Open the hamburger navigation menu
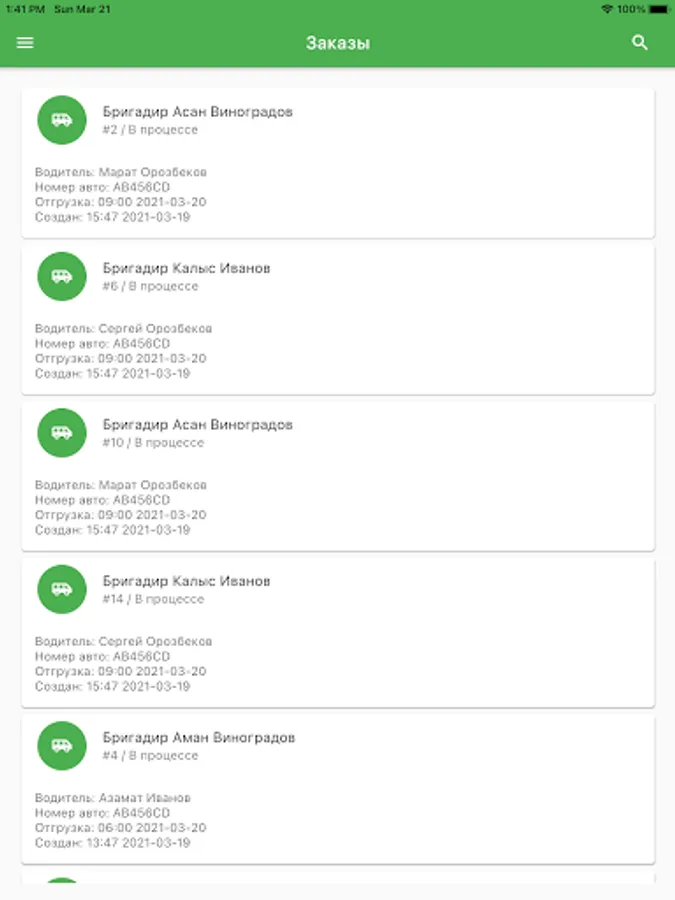The image size is (675, 900). [25, 43]
